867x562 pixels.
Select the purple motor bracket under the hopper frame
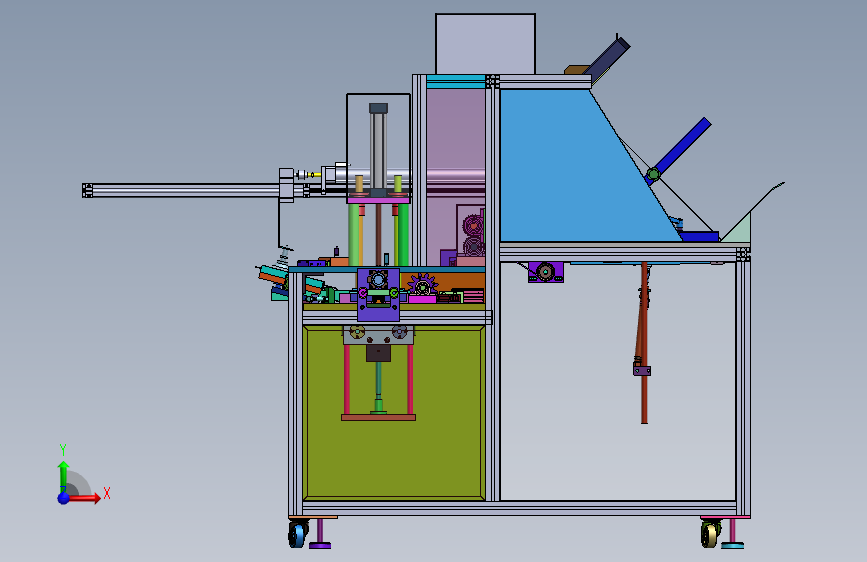pyautogui.click(x=545, y=272)
